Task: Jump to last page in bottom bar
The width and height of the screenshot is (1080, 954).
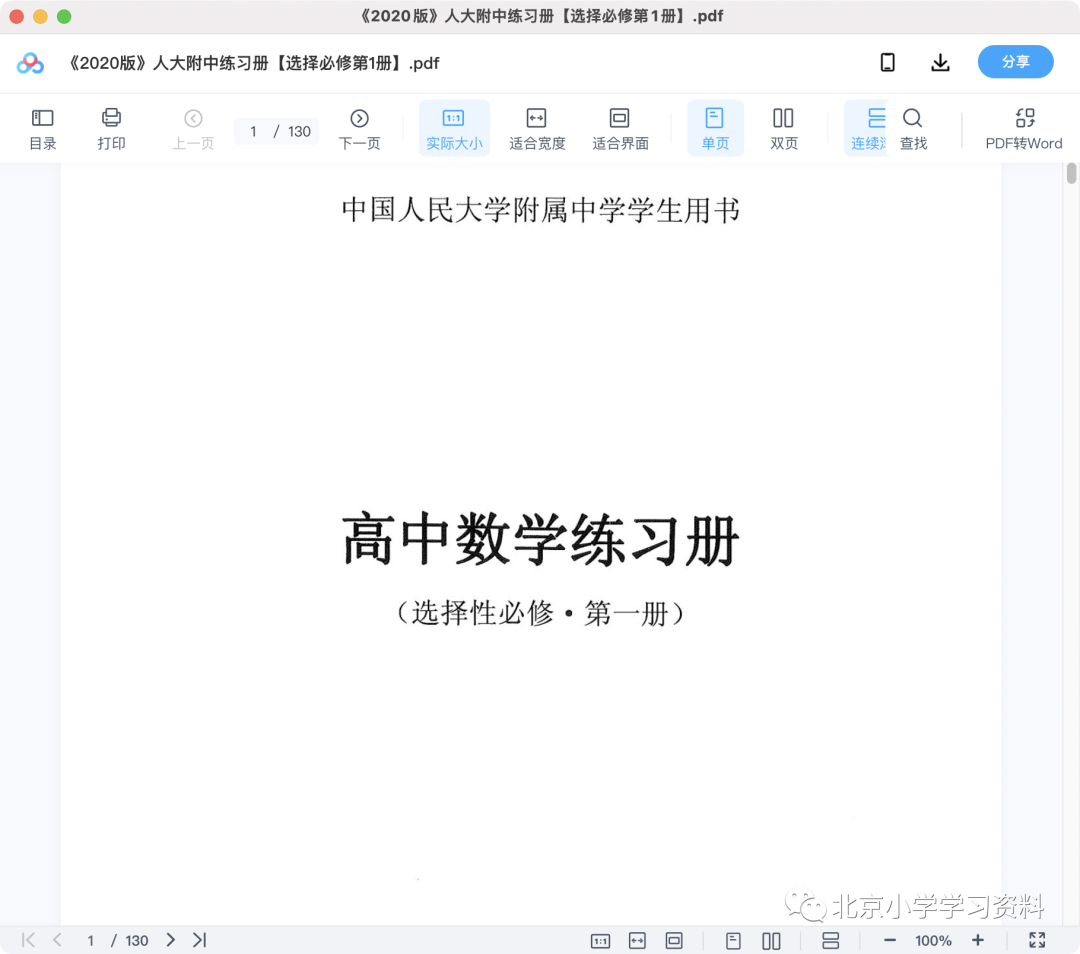Action: [199, 940]
